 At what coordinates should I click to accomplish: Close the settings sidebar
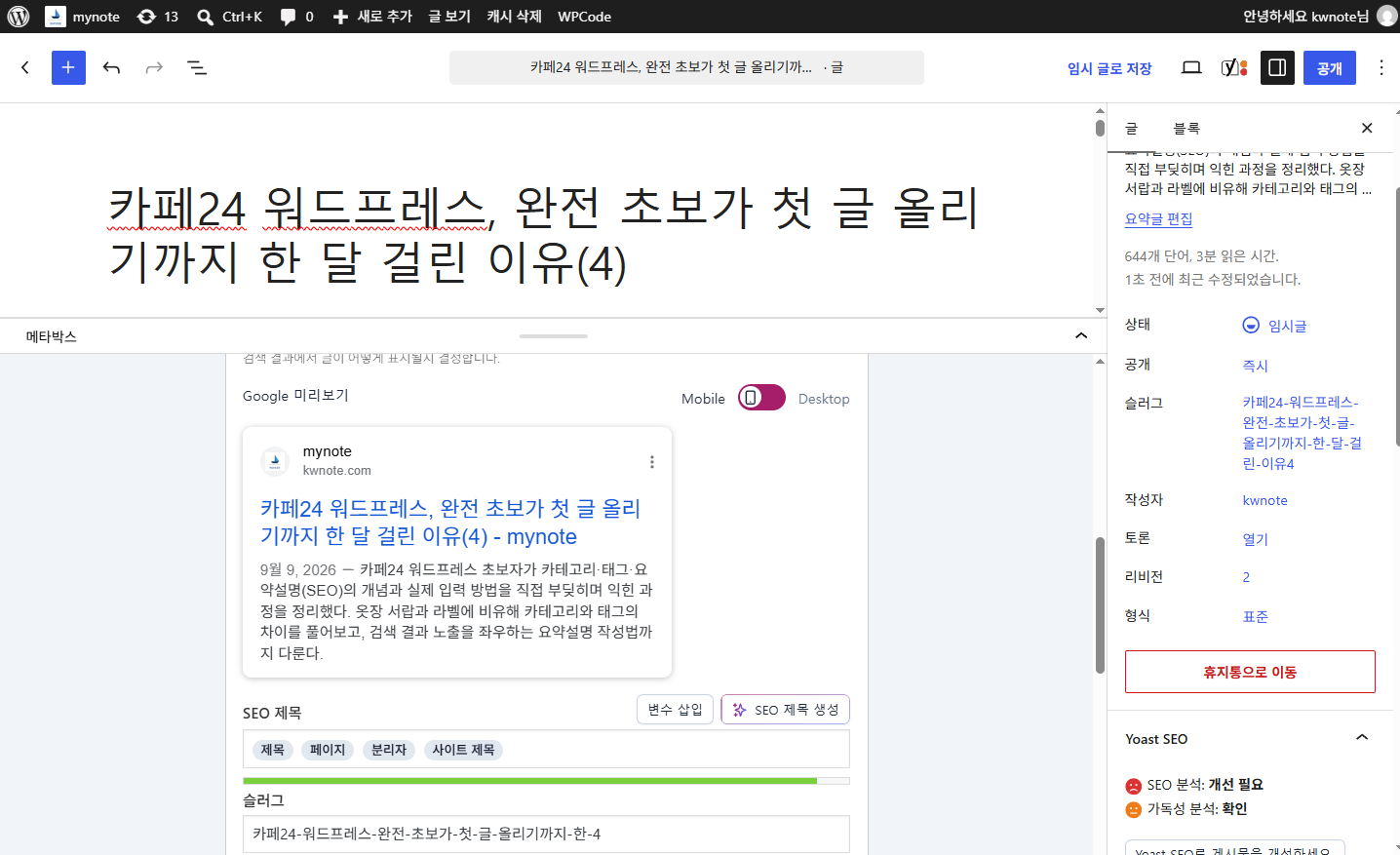[x=1367, y=128]
